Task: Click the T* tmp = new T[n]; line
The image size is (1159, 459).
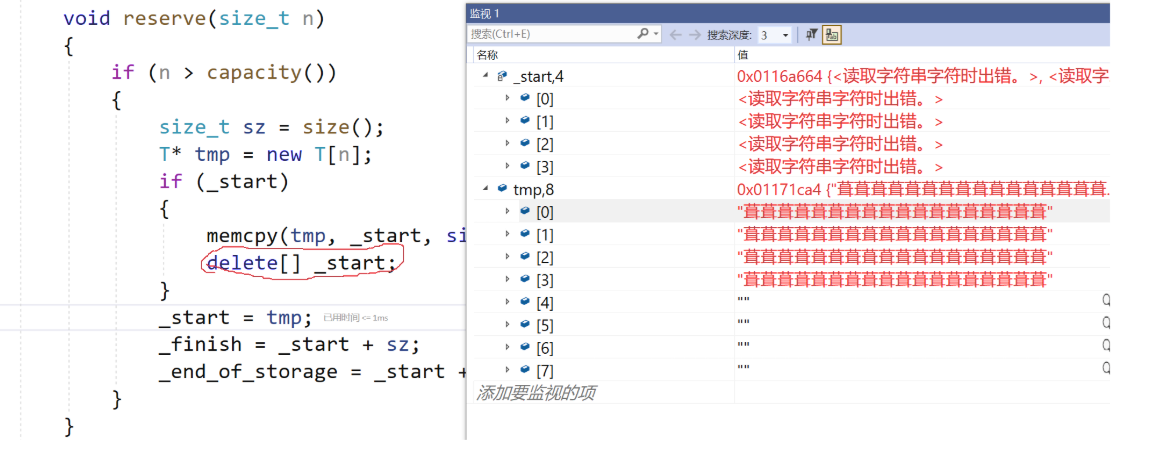Action: [x=265, y=154]
